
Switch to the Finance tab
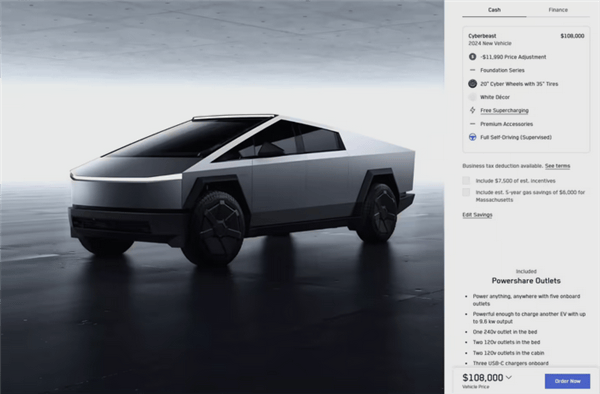[x=558, y=10]
